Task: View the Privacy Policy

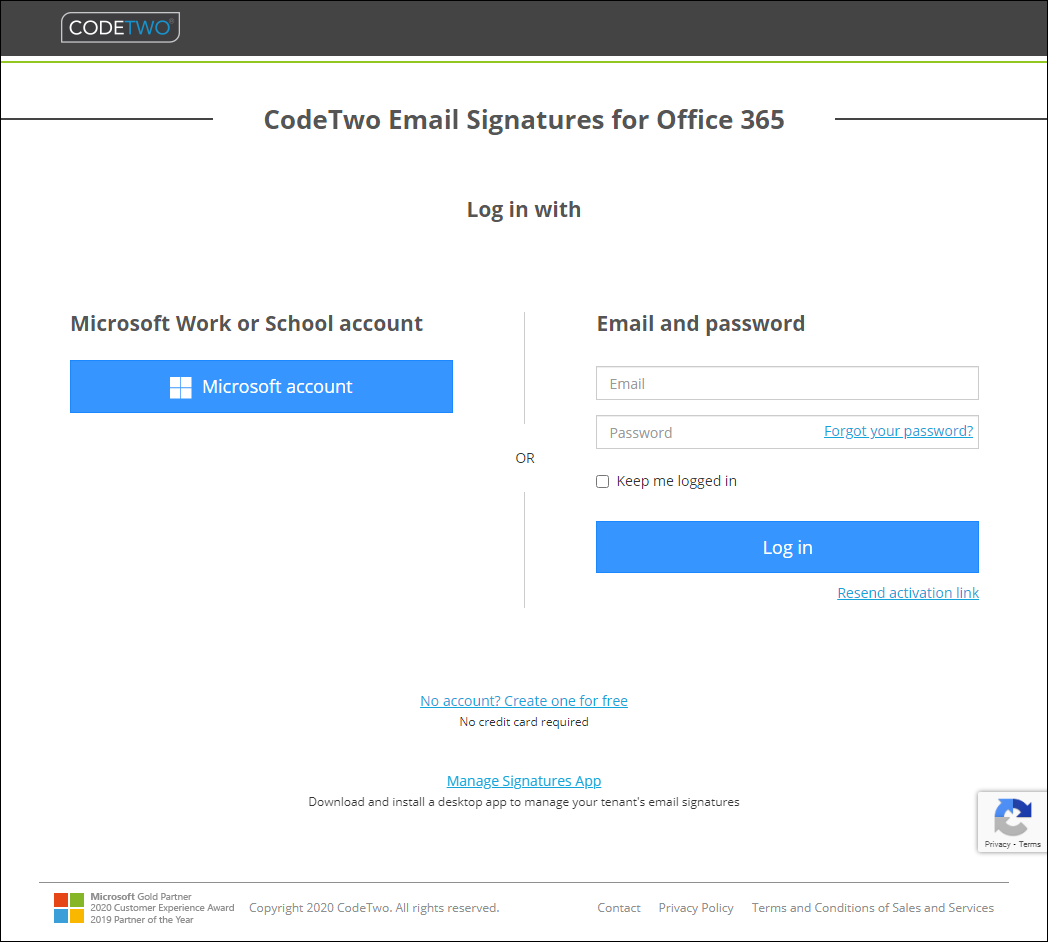Action: [696, 907]
